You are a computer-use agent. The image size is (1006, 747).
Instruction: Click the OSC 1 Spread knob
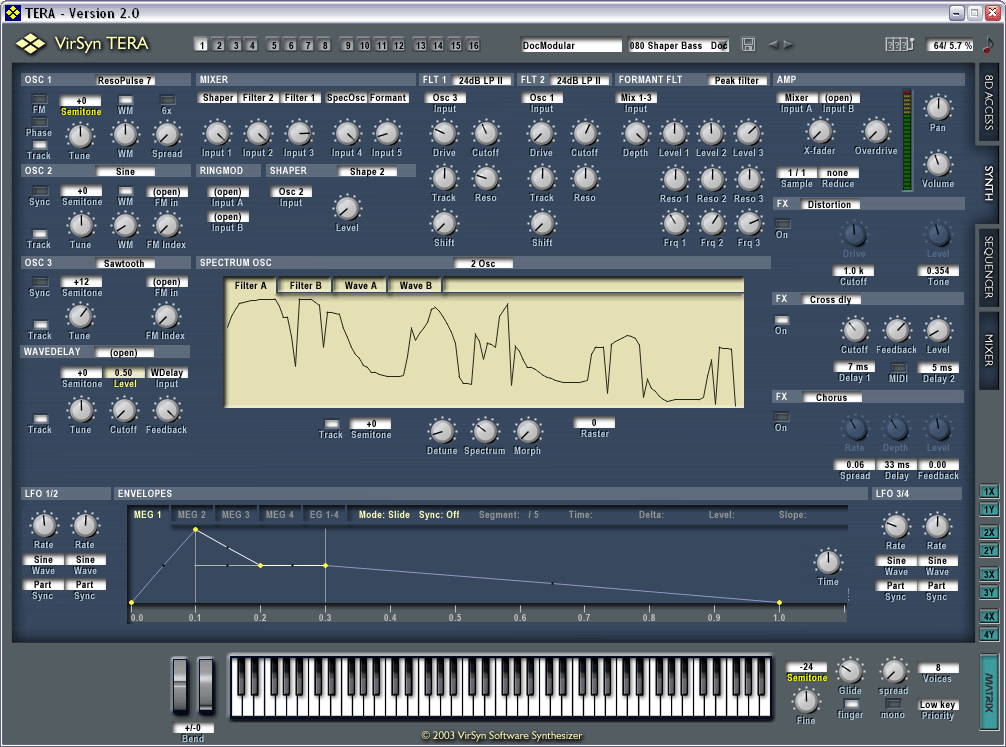(x=167, y=135)
